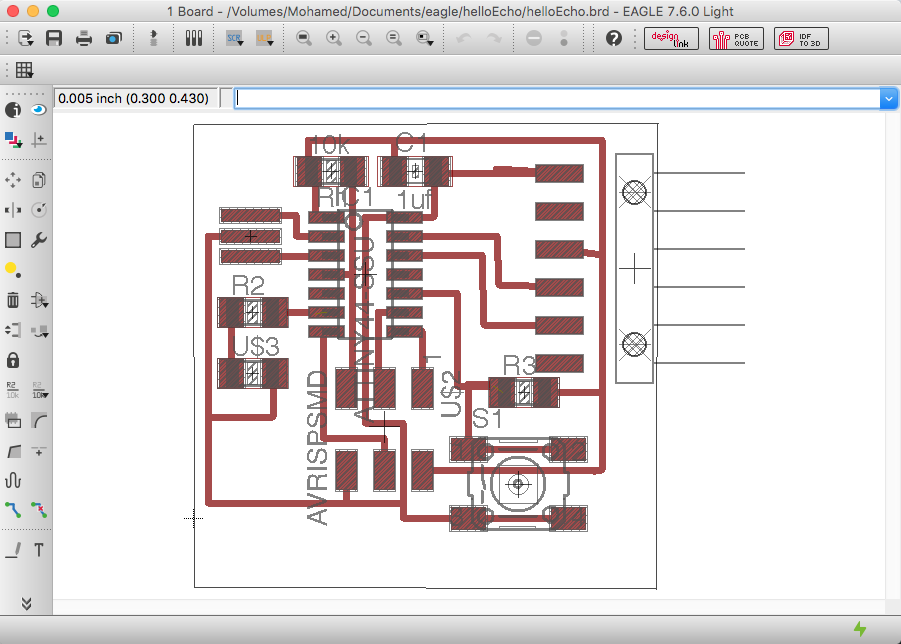Click the Undo arrow
The height and width of the screenshot is (644, 901).
pos(464,38)
